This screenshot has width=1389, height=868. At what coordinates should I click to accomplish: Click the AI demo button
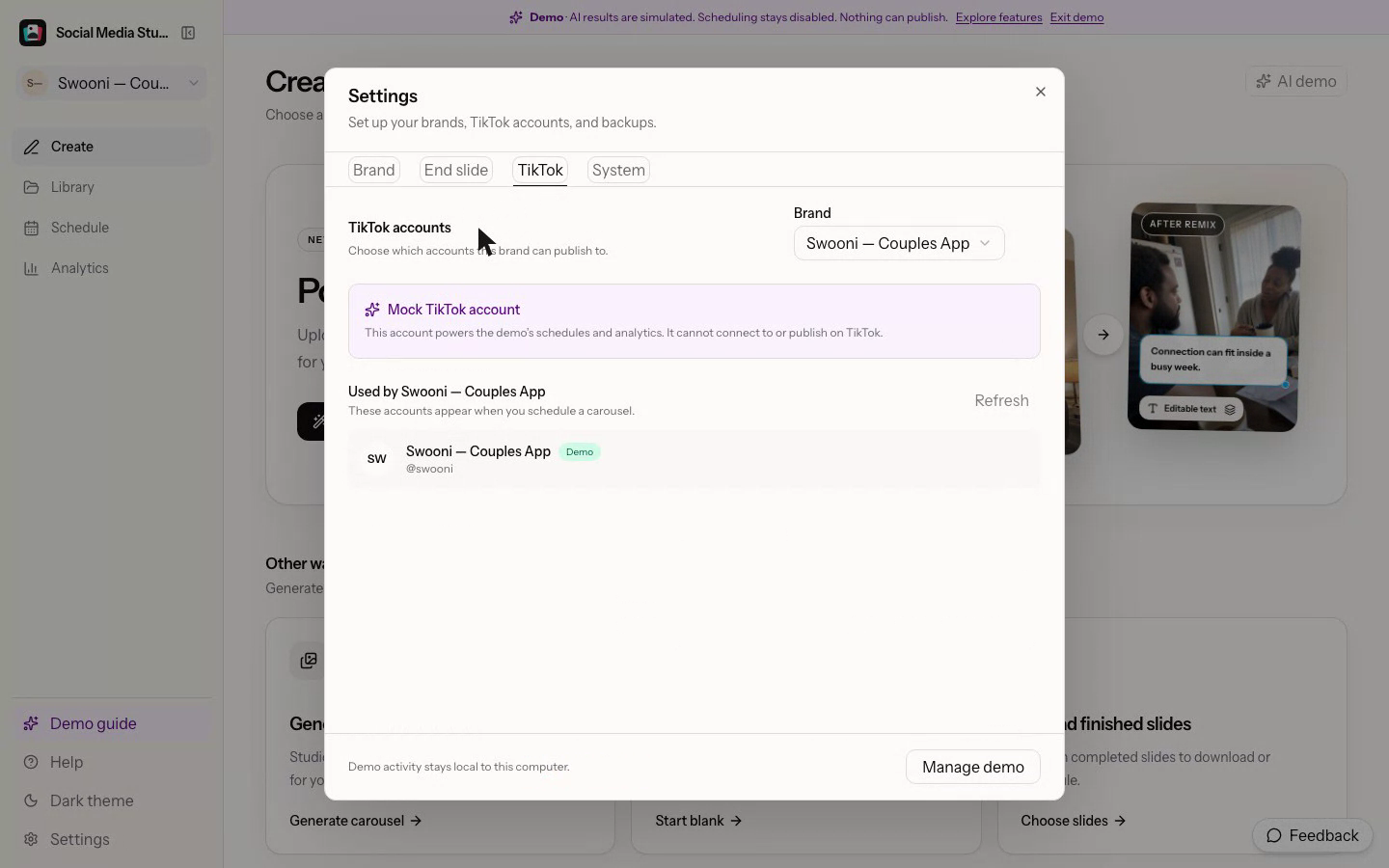point(1296,81)
